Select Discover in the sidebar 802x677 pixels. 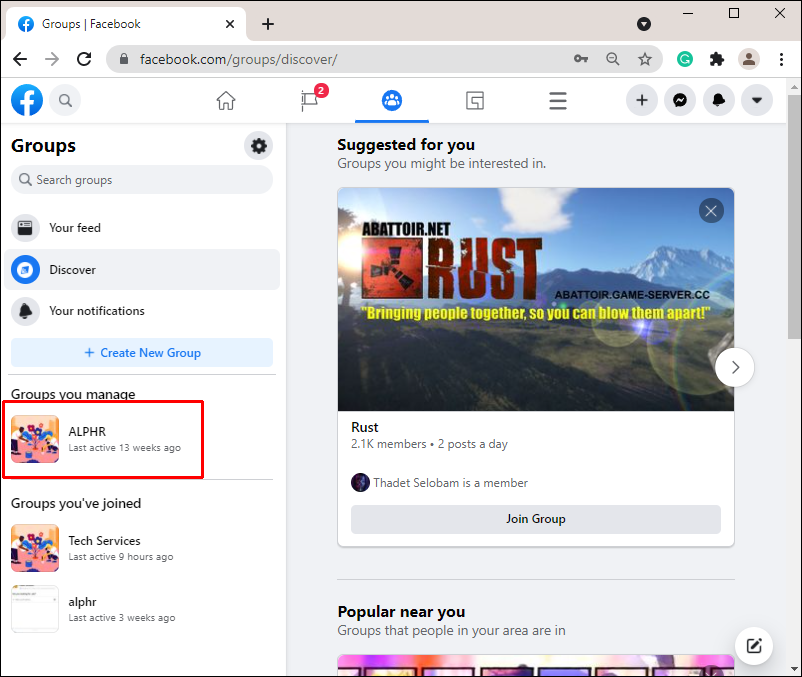pos(142,269)
